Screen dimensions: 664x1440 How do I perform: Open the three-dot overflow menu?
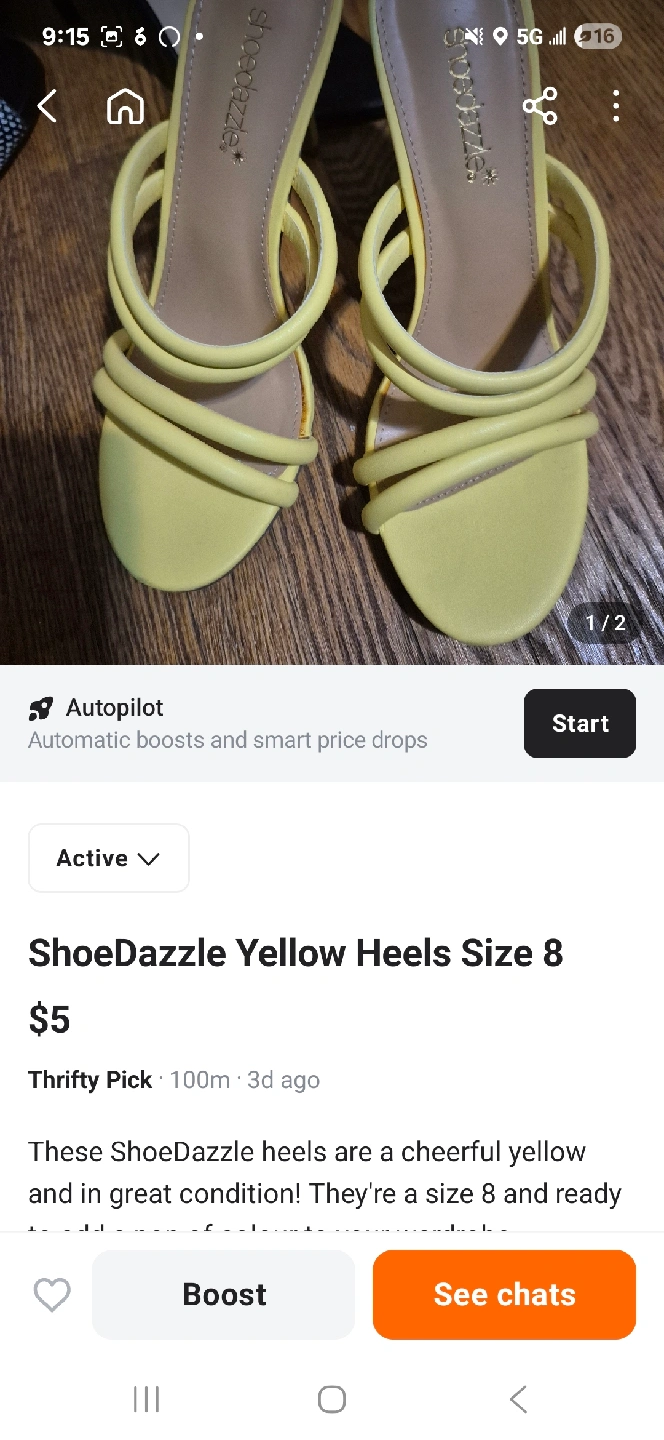point(616,106)
